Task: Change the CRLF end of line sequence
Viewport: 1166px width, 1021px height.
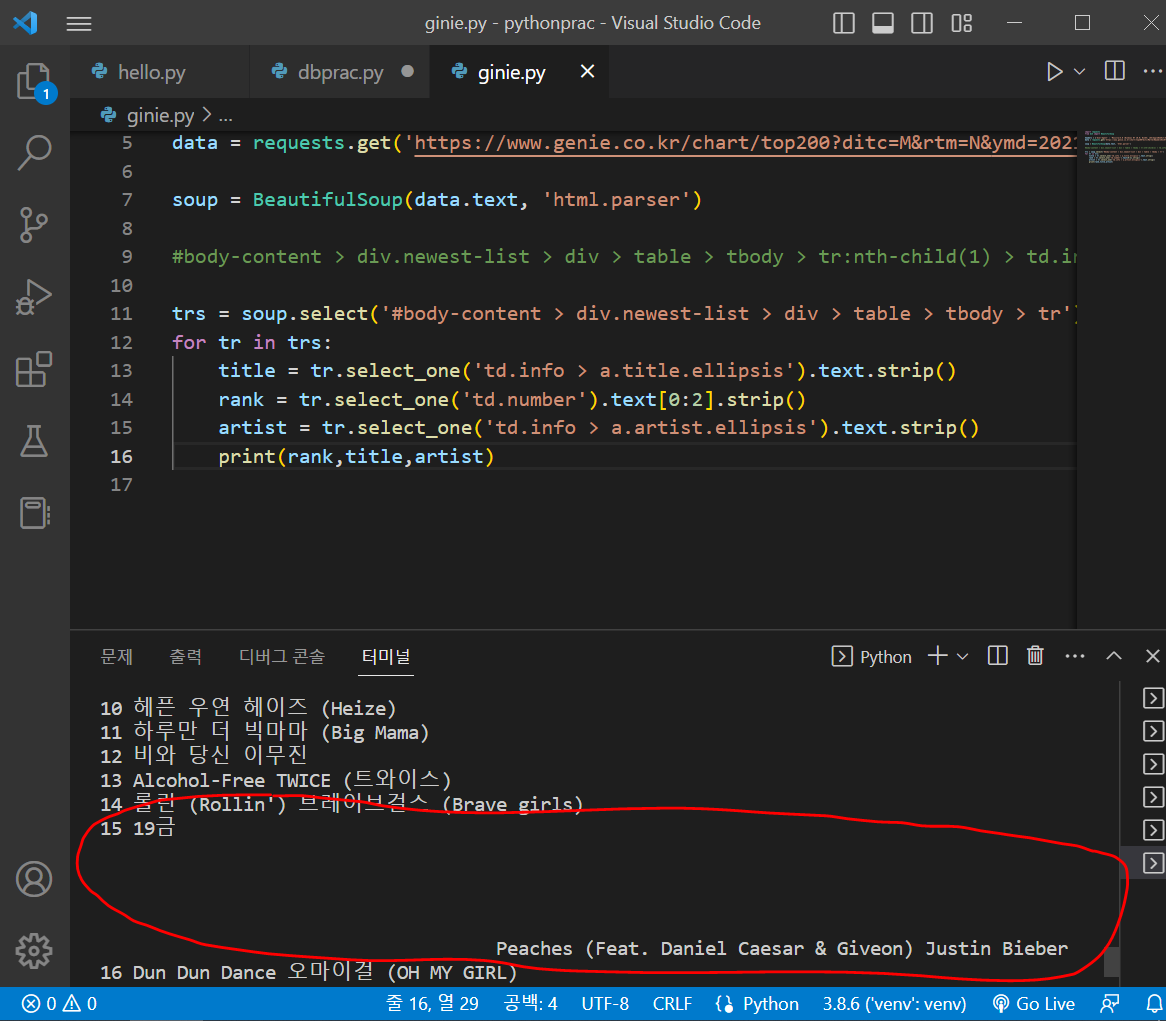Action: click(x=672, y=1004)
